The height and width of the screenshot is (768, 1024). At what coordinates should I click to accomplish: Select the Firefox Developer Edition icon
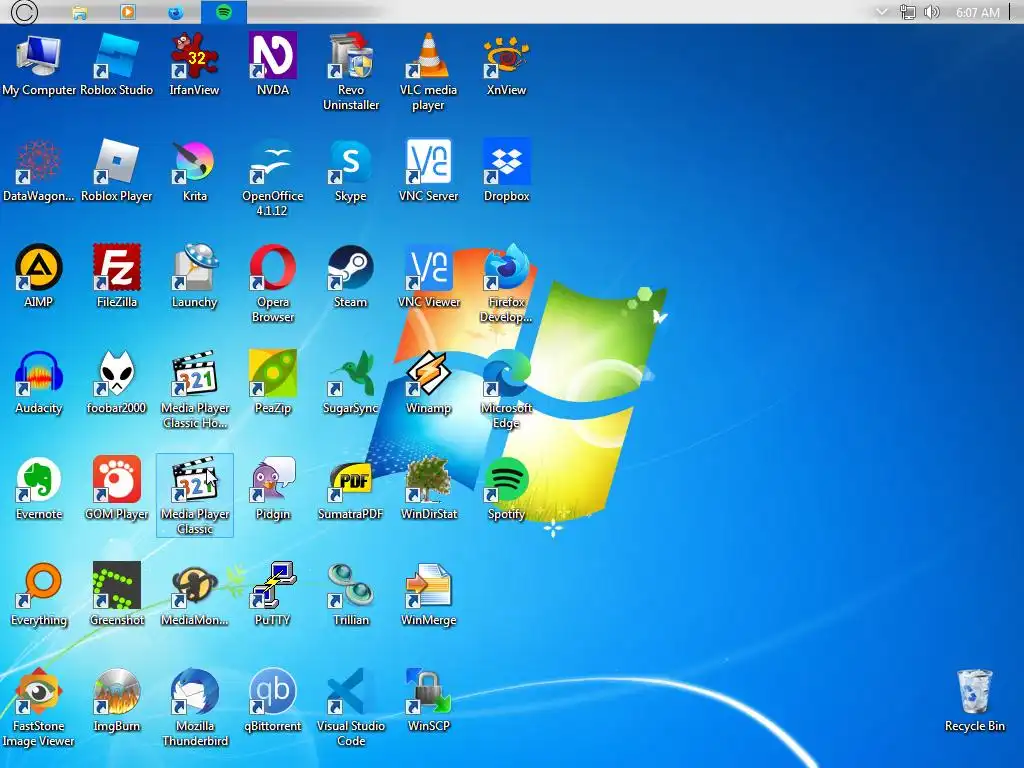[x=506, y=283]
